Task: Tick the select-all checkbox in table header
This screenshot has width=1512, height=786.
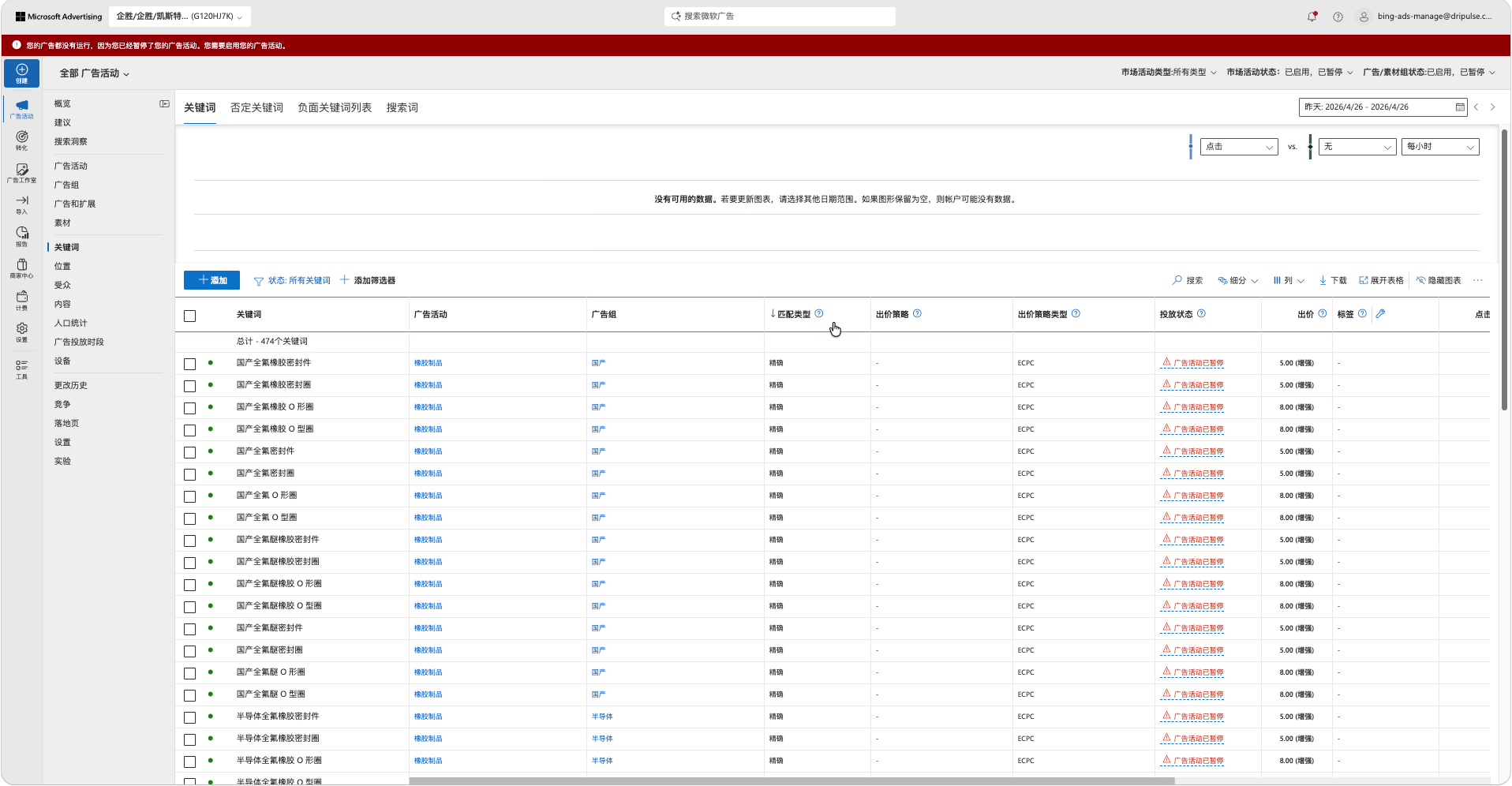Action: click(189, 316)
